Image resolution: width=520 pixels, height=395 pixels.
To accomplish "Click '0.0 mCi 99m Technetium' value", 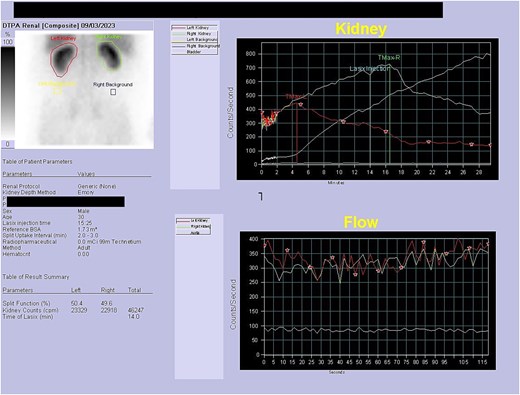I will (109, 242).
